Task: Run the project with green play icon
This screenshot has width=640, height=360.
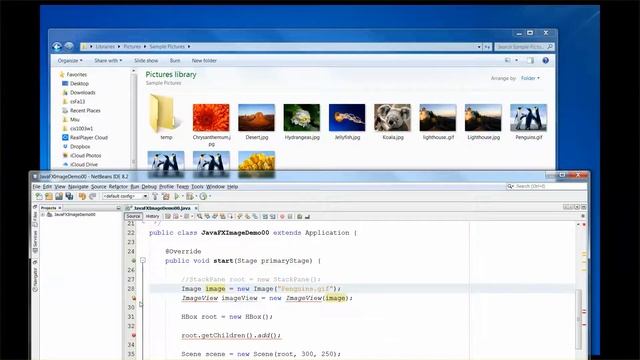Action: [x=177, y=196]
